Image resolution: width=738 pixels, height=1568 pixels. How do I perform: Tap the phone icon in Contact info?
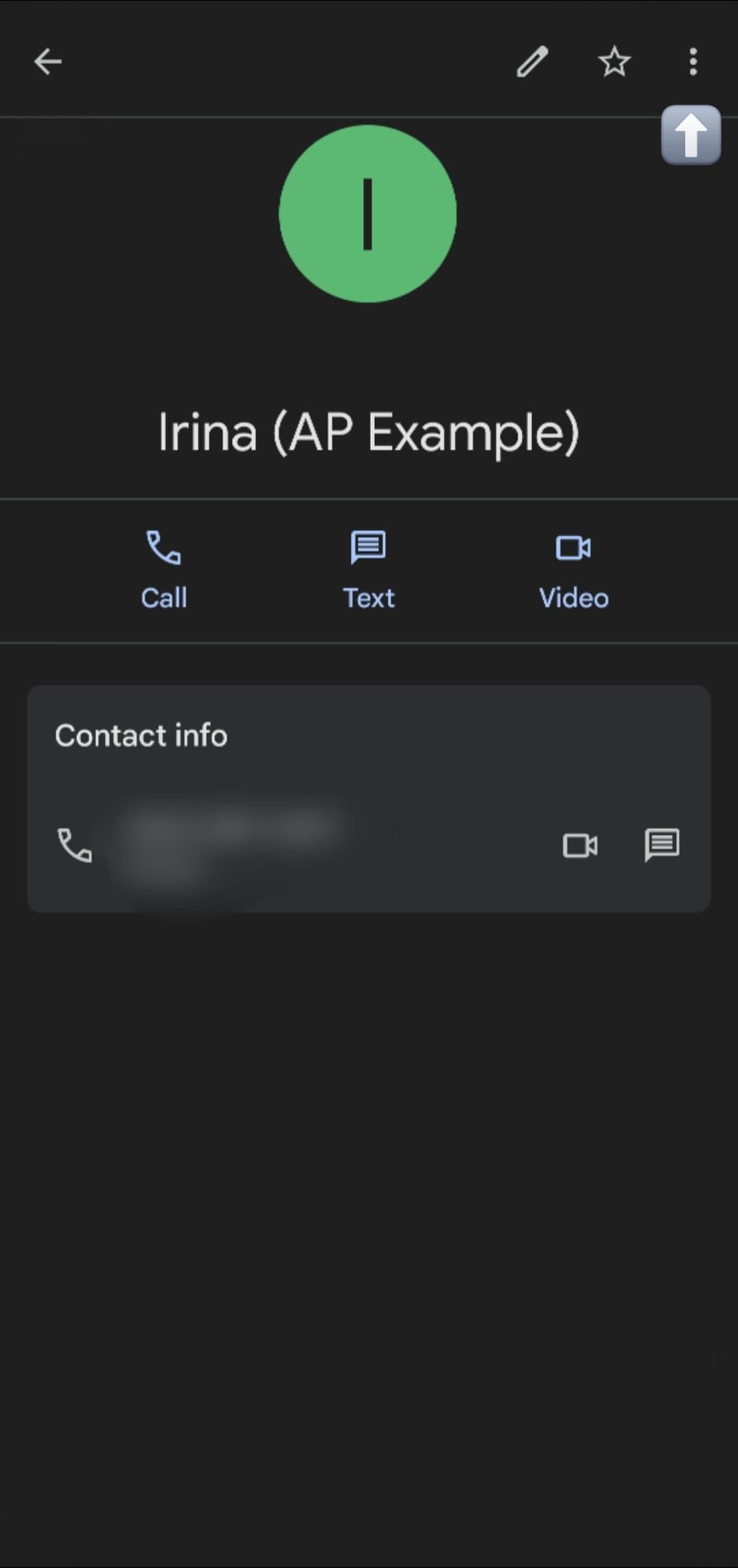tap(74, 845)
